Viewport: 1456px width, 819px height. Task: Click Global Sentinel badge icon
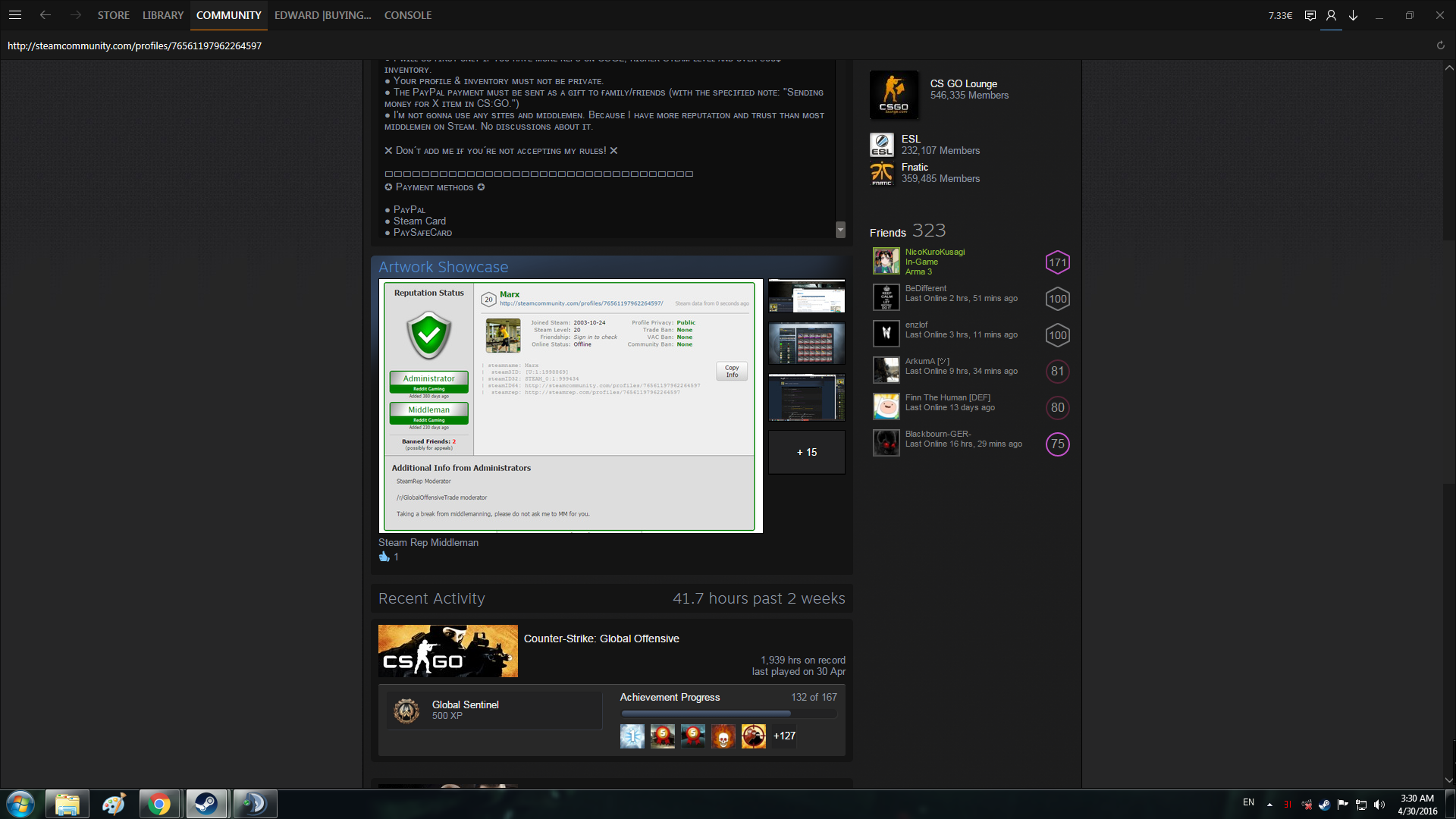tap(406, 711)
